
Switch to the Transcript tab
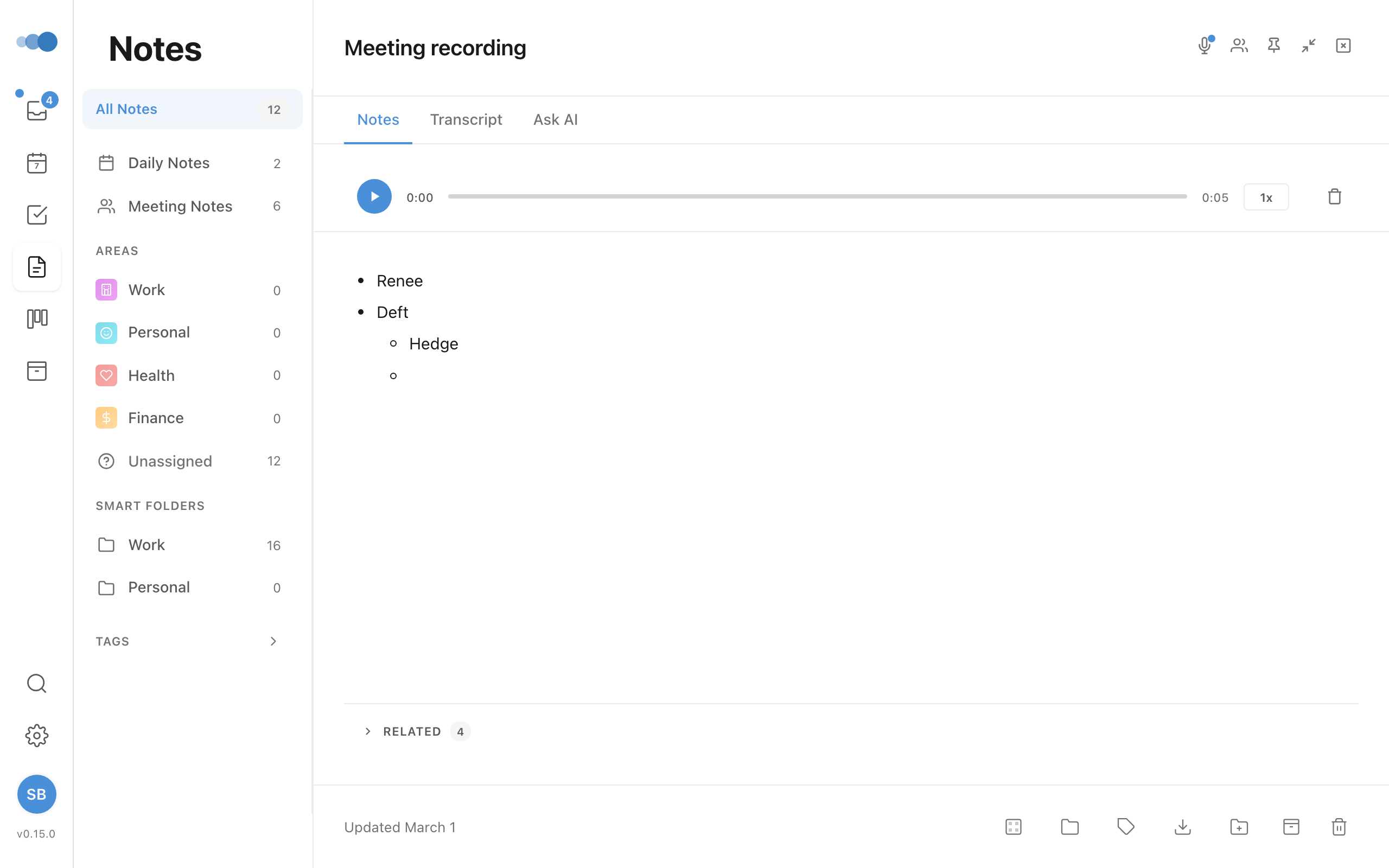click(x=466, y=119)
